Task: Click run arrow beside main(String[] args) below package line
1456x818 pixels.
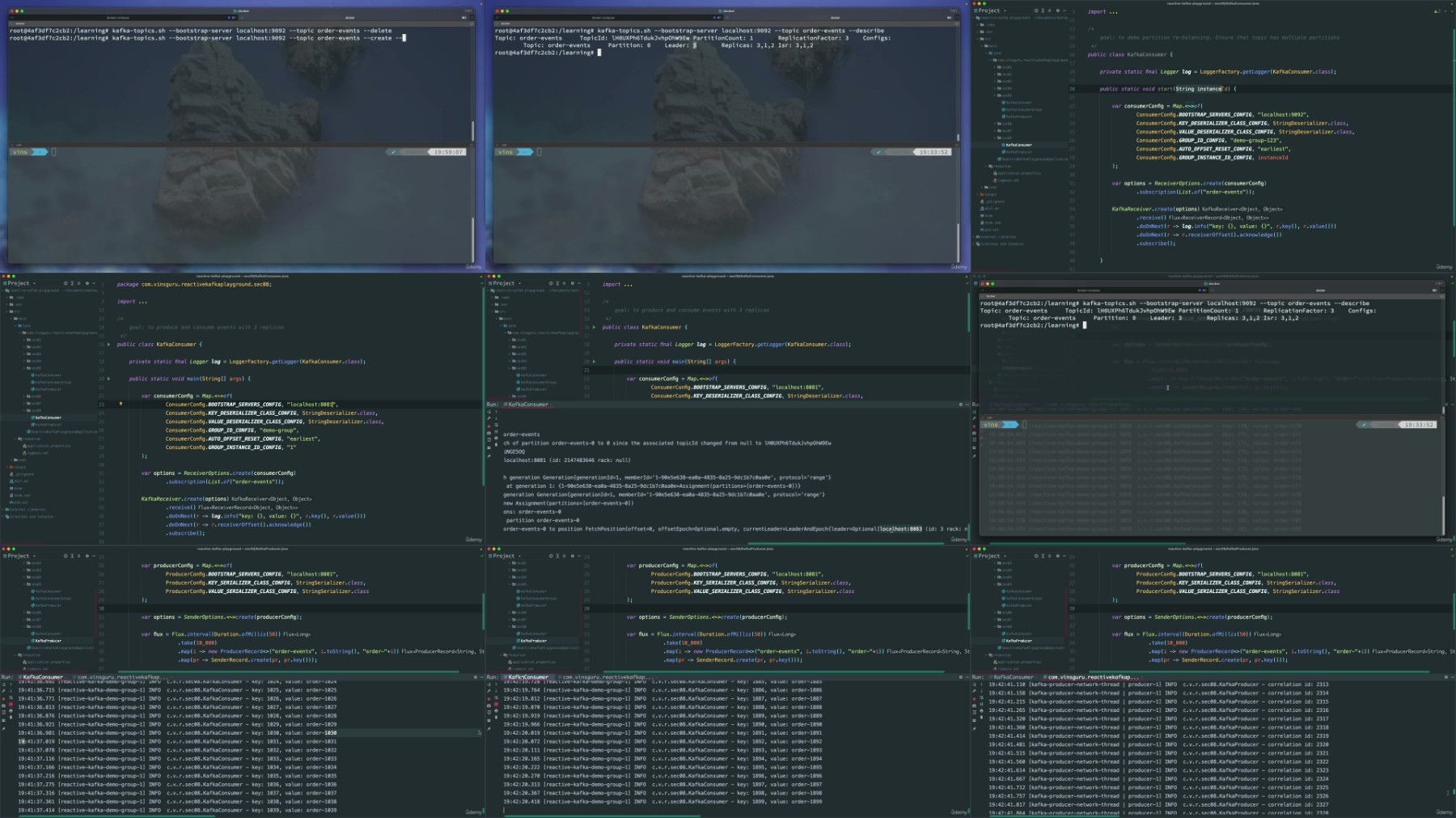Action: pyautogui.click(x=109, y=379)
